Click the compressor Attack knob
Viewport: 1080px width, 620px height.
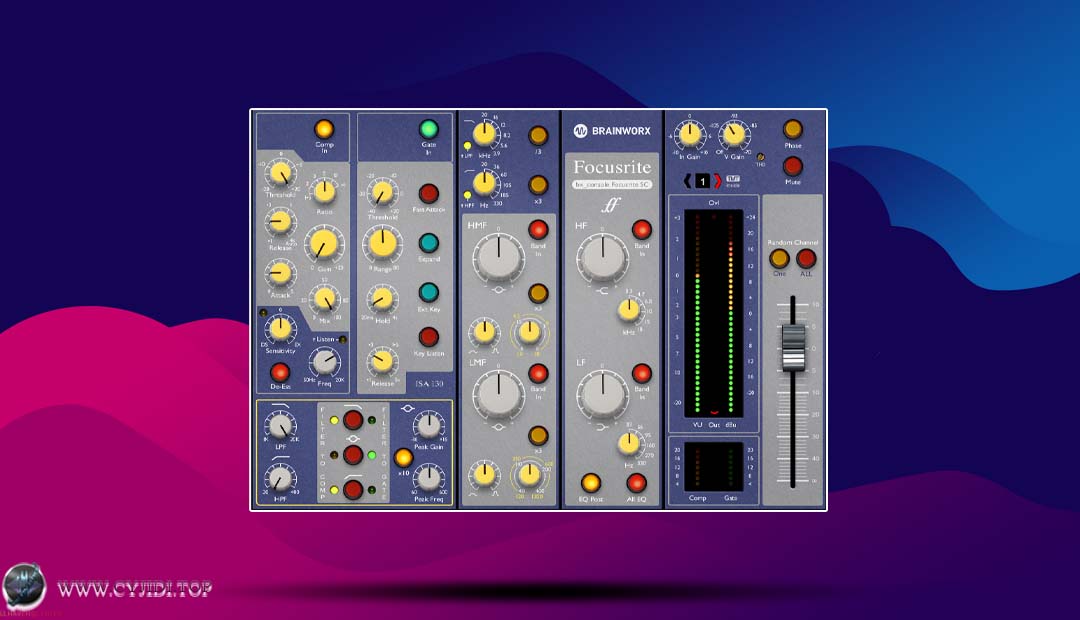280,273
